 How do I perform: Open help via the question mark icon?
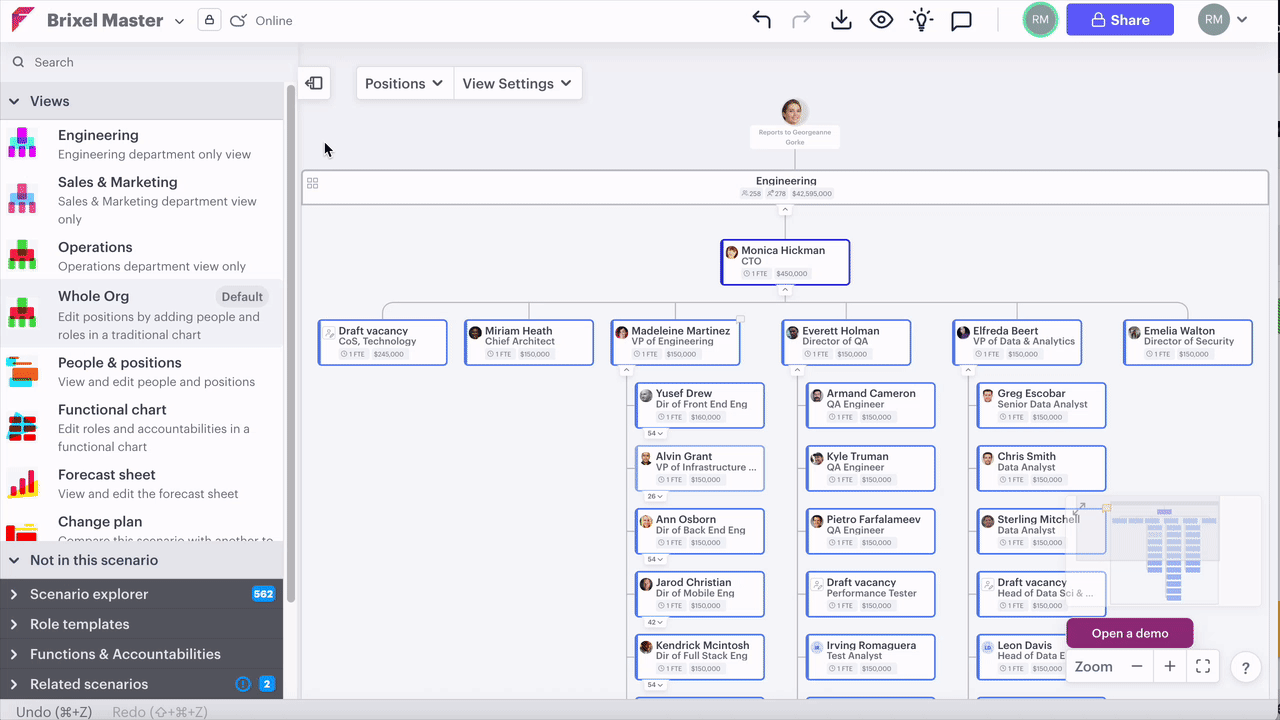coord(1245,667)
